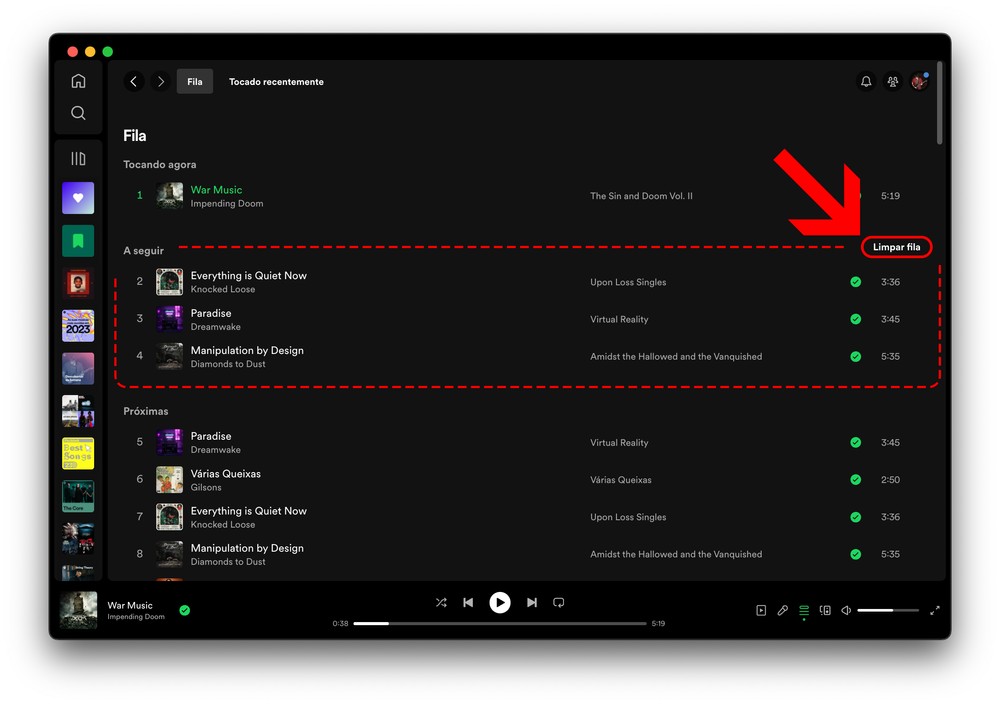Screen dimensions: 1000x704
Task: Click the Limpar fila button
Action: (x=896, y=247)
